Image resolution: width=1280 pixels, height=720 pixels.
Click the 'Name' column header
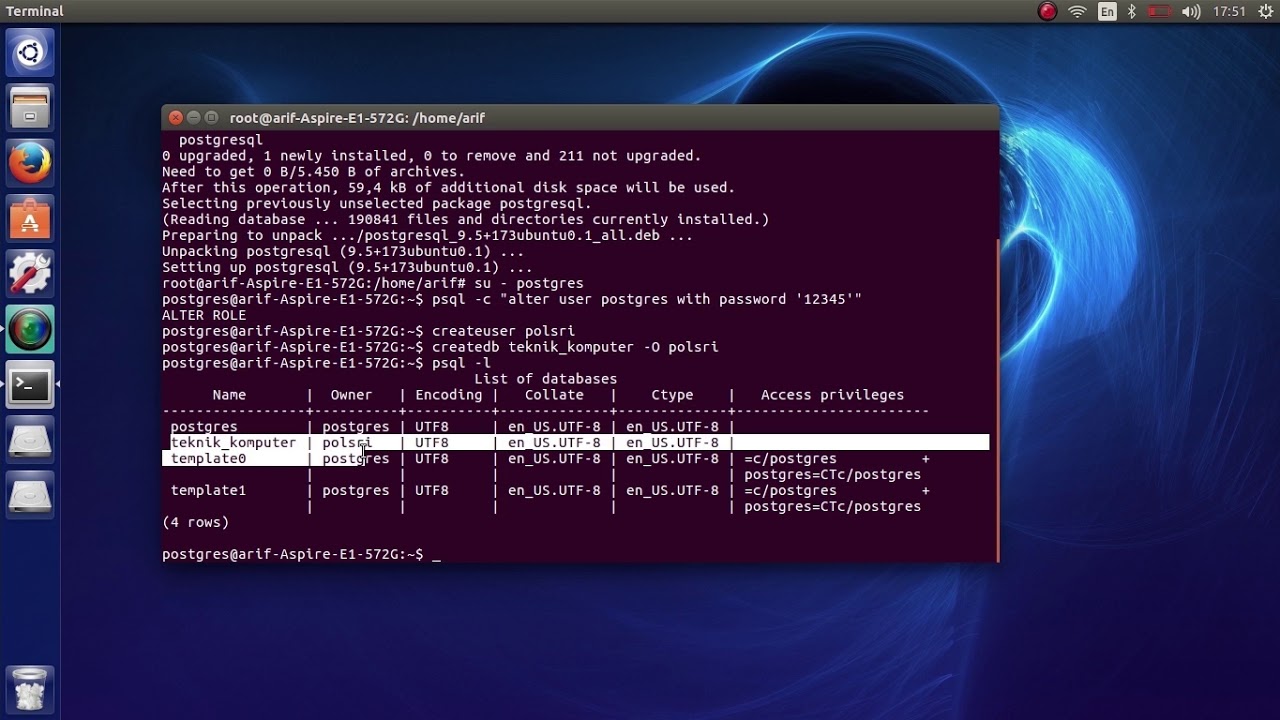229,395
